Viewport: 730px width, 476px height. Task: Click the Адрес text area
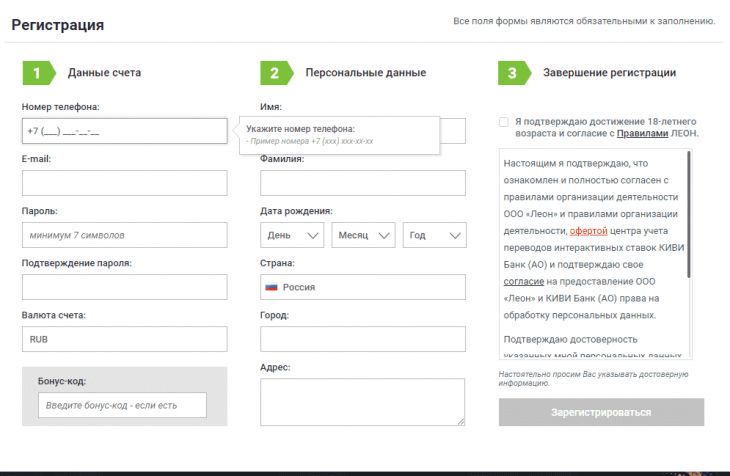point(362,402)
